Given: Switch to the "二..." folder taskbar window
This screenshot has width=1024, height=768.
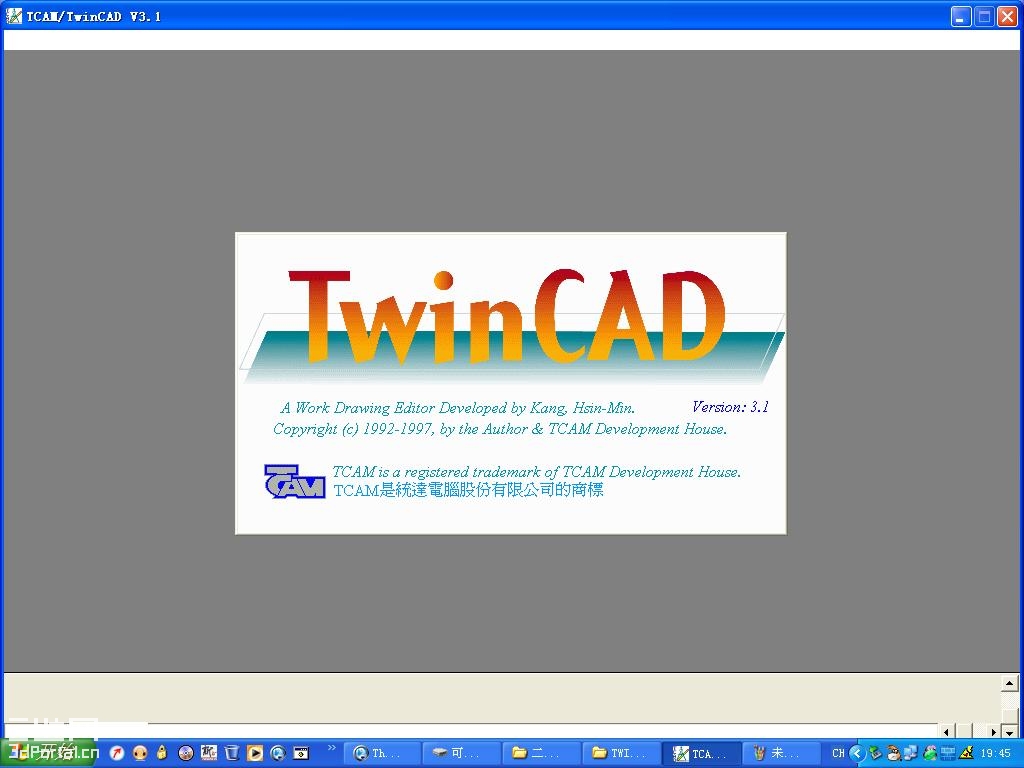Looking at the screenshot, I should (x=540, y=753).
